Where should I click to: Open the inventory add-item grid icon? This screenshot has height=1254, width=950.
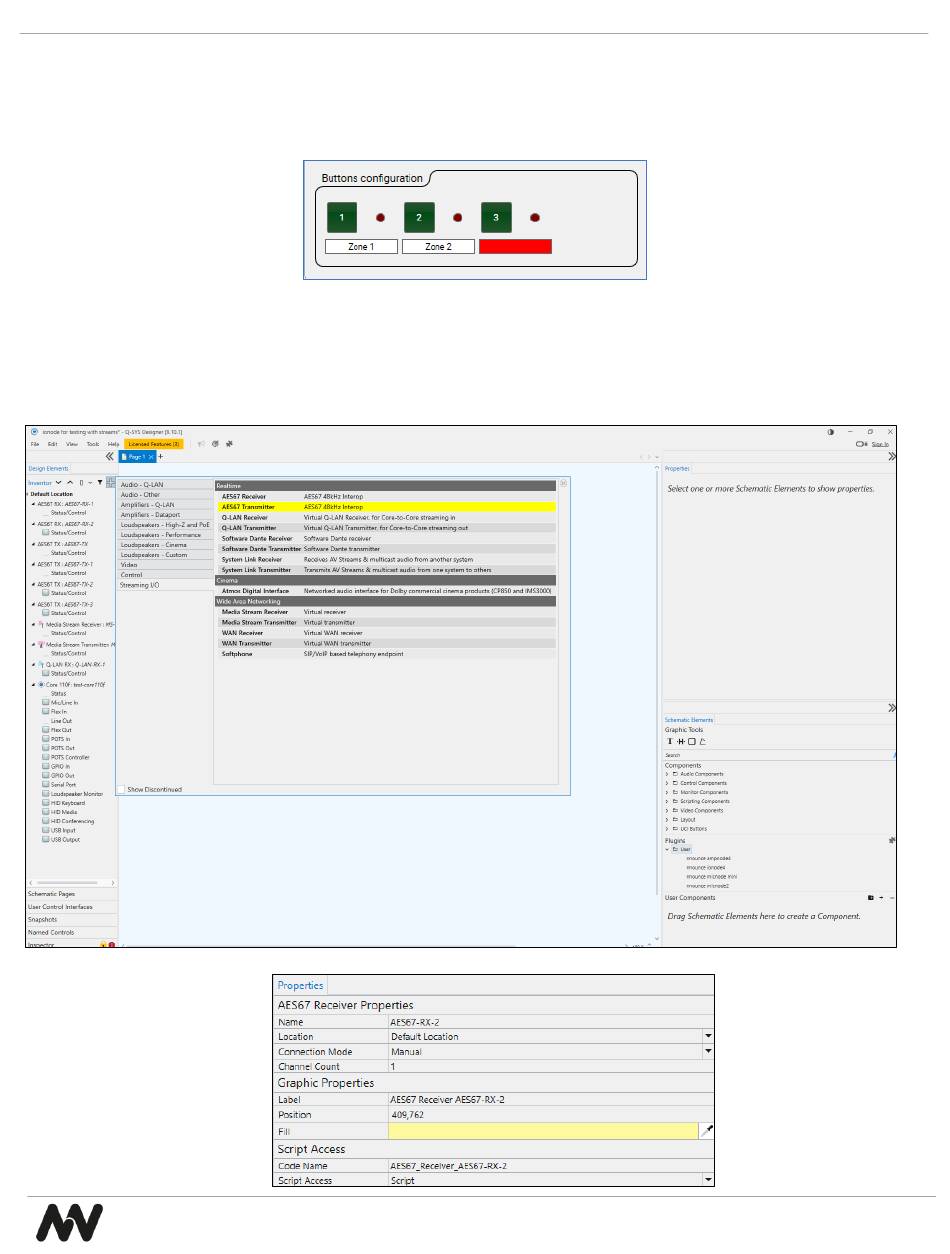click(x=110, y=482)
